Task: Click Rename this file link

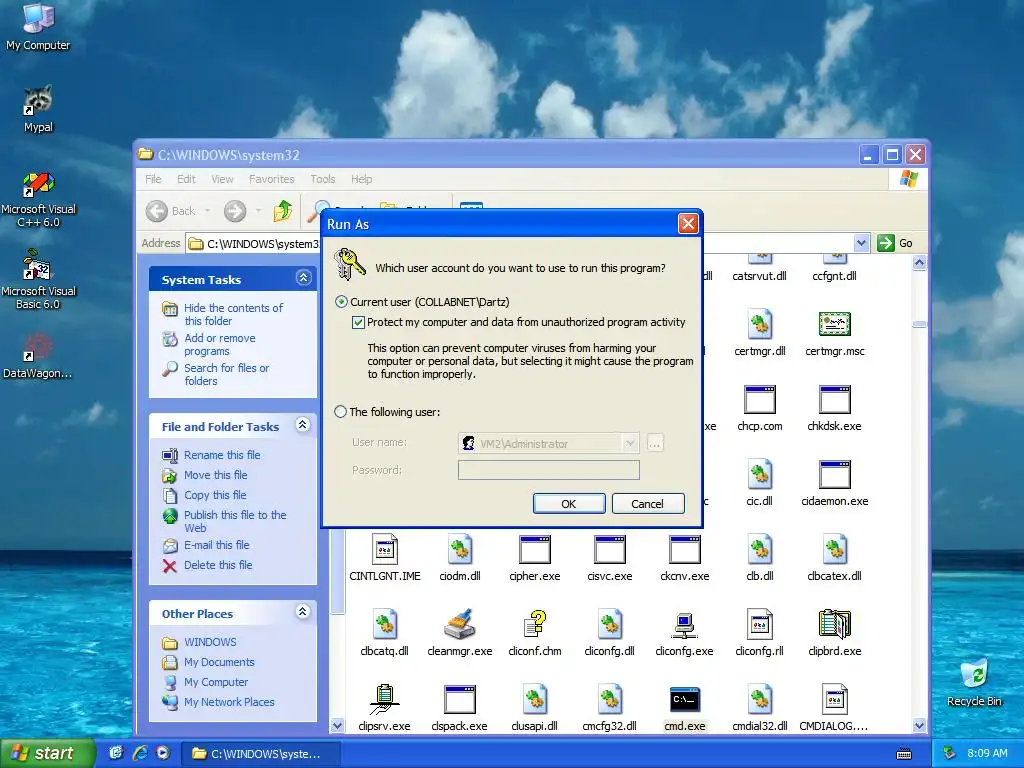Action: click(222, 455)
